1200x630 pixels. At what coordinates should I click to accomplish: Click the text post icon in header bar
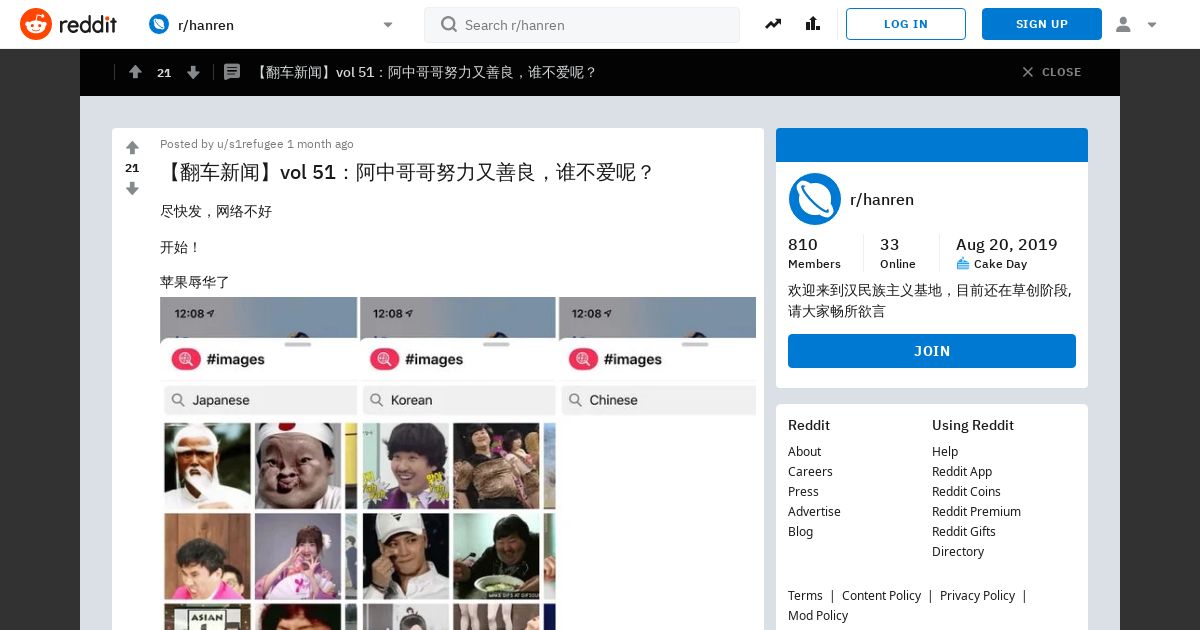pyautogui.click(x=232, y=72)
